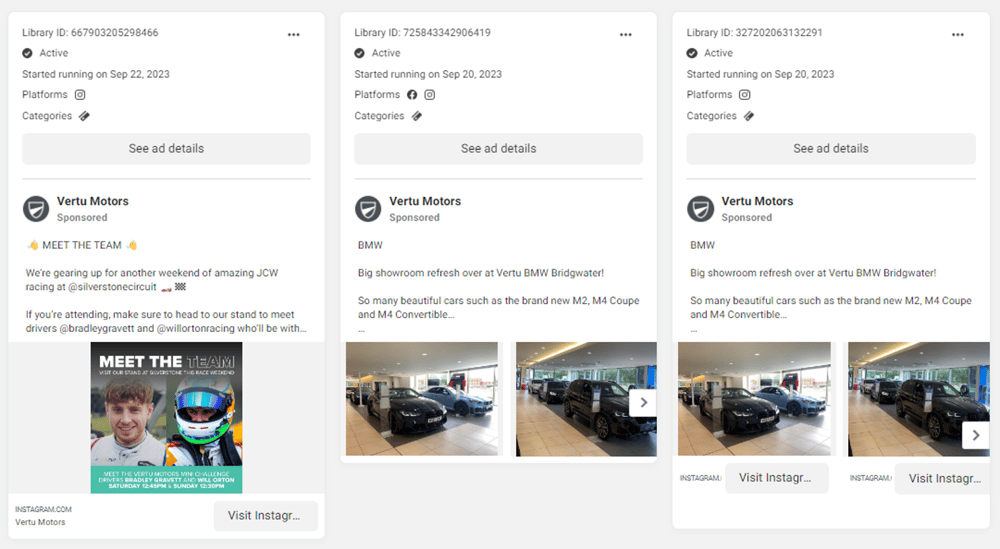Click second Visit Instagram button on ad 327202063132291
Screen dimensions: 1000x549
[x=942, y=478]
